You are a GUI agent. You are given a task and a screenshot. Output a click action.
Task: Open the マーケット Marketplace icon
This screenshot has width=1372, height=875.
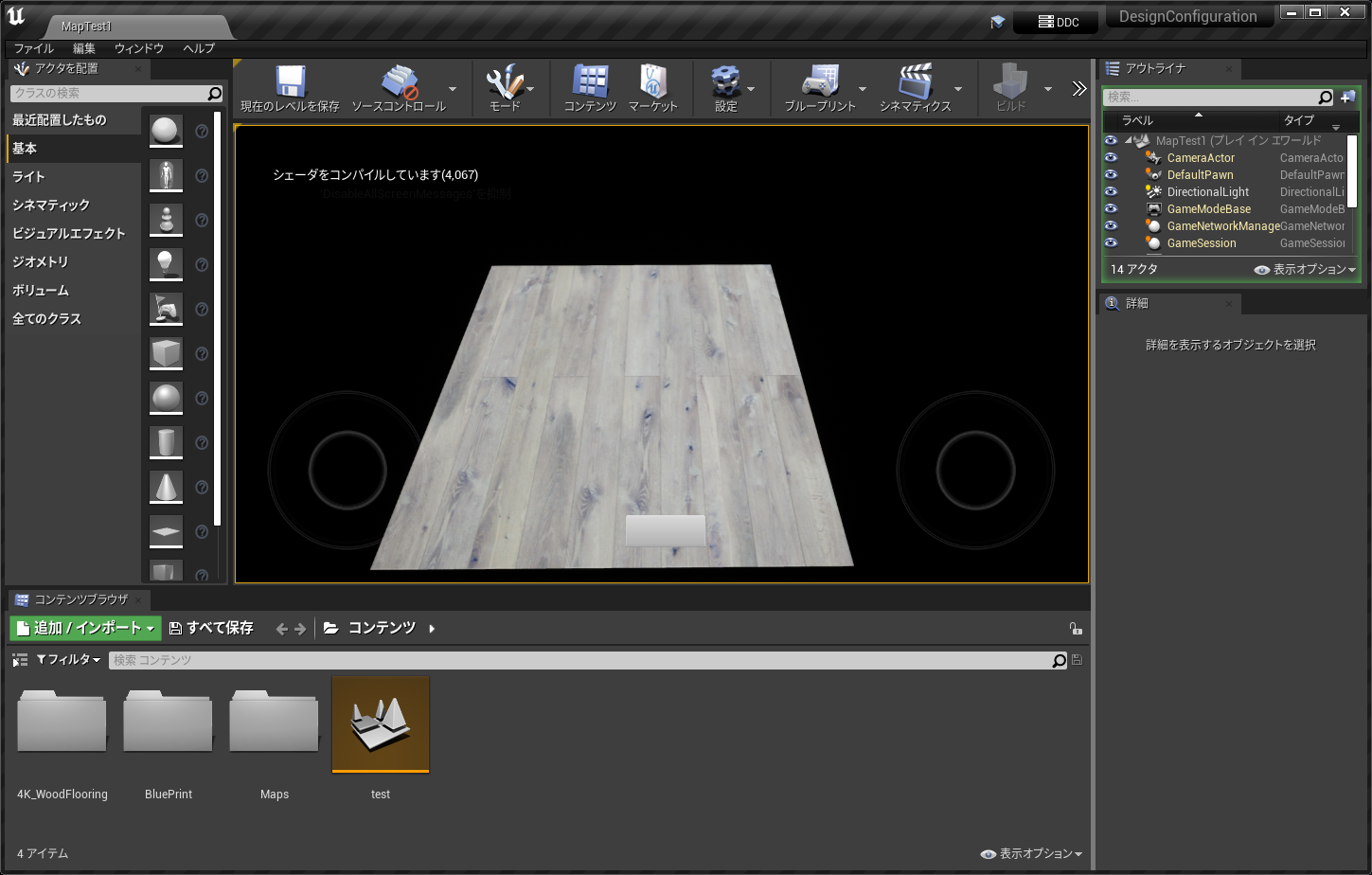pos(654,83)
